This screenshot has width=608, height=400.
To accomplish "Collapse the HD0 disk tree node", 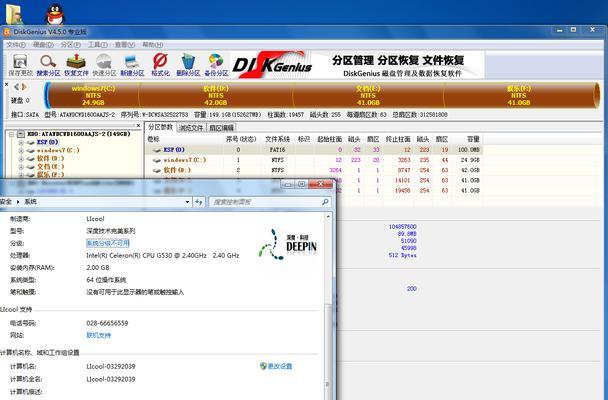I will [x=12, y=134].
